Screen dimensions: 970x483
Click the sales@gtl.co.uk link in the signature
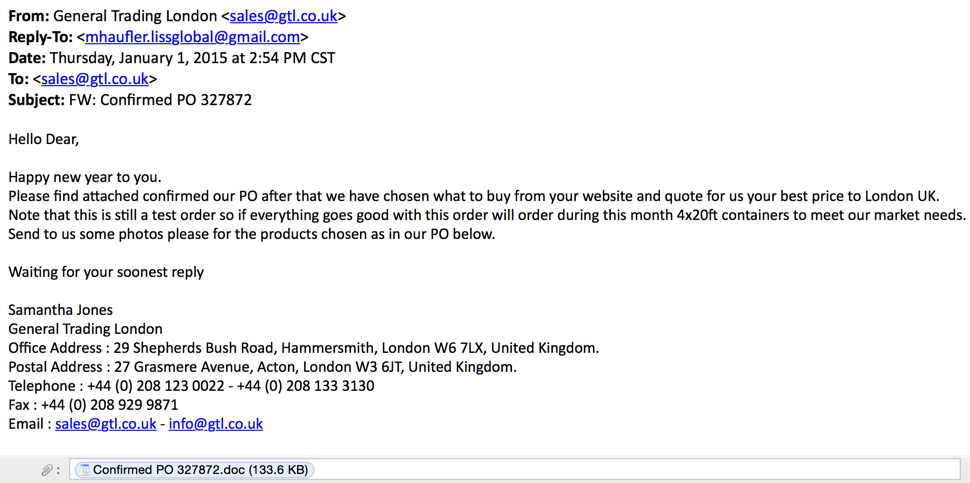pos(105,424)
